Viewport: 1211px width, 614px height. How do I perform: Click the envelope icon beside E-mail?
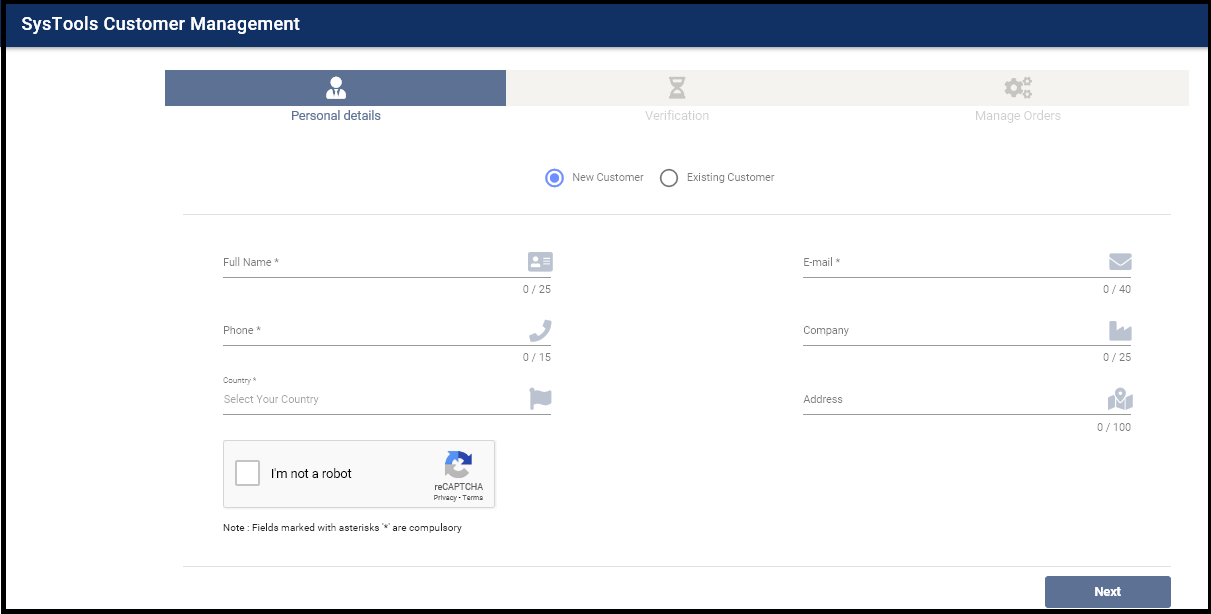coord(1120,261)
